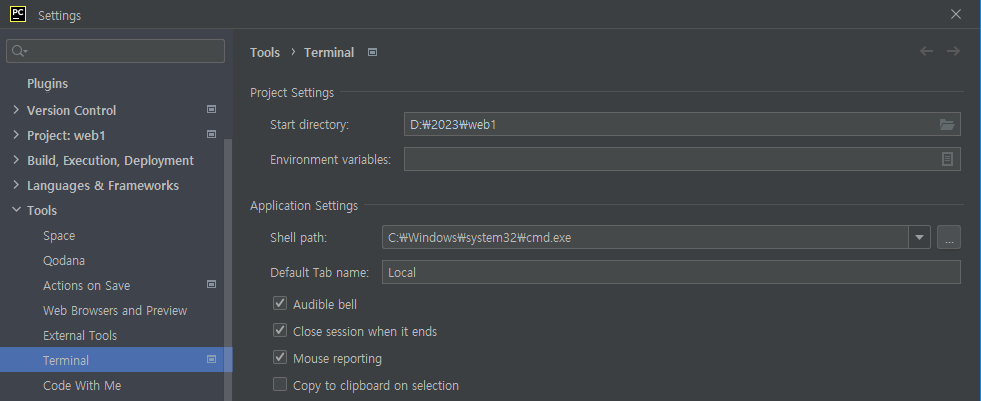This screenshot has width=981, height=401.
Task: Click the Version Control tree label
Action: (71, 111)
